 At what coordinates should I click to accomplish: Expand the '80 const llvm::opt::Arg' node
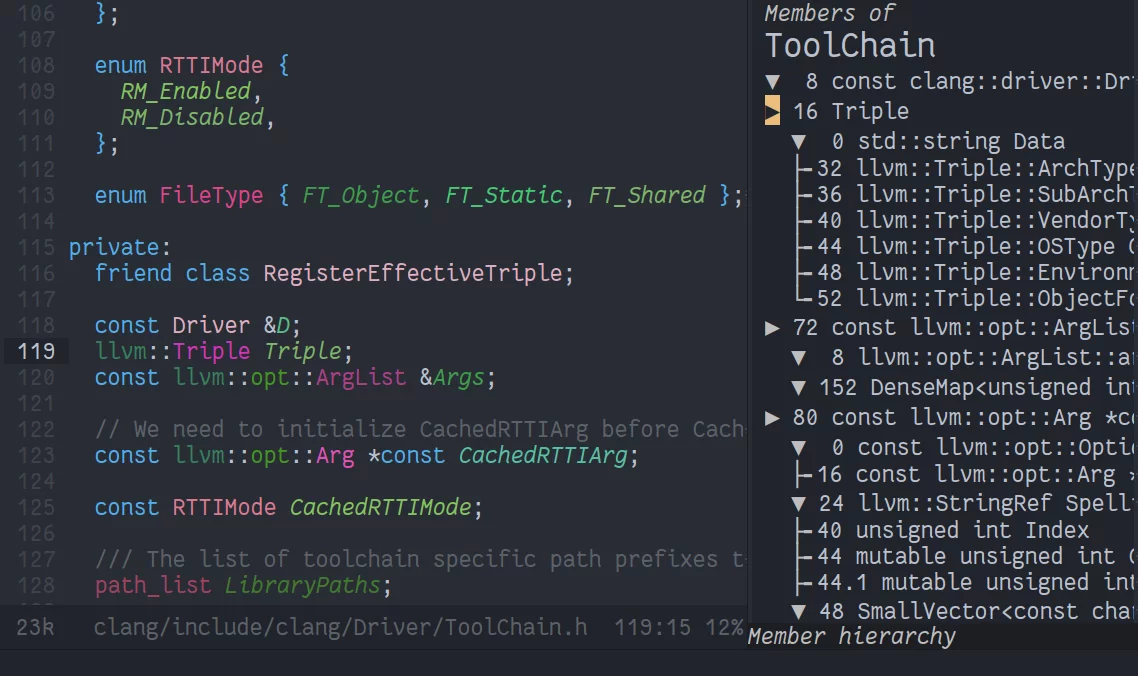[772, 418]
